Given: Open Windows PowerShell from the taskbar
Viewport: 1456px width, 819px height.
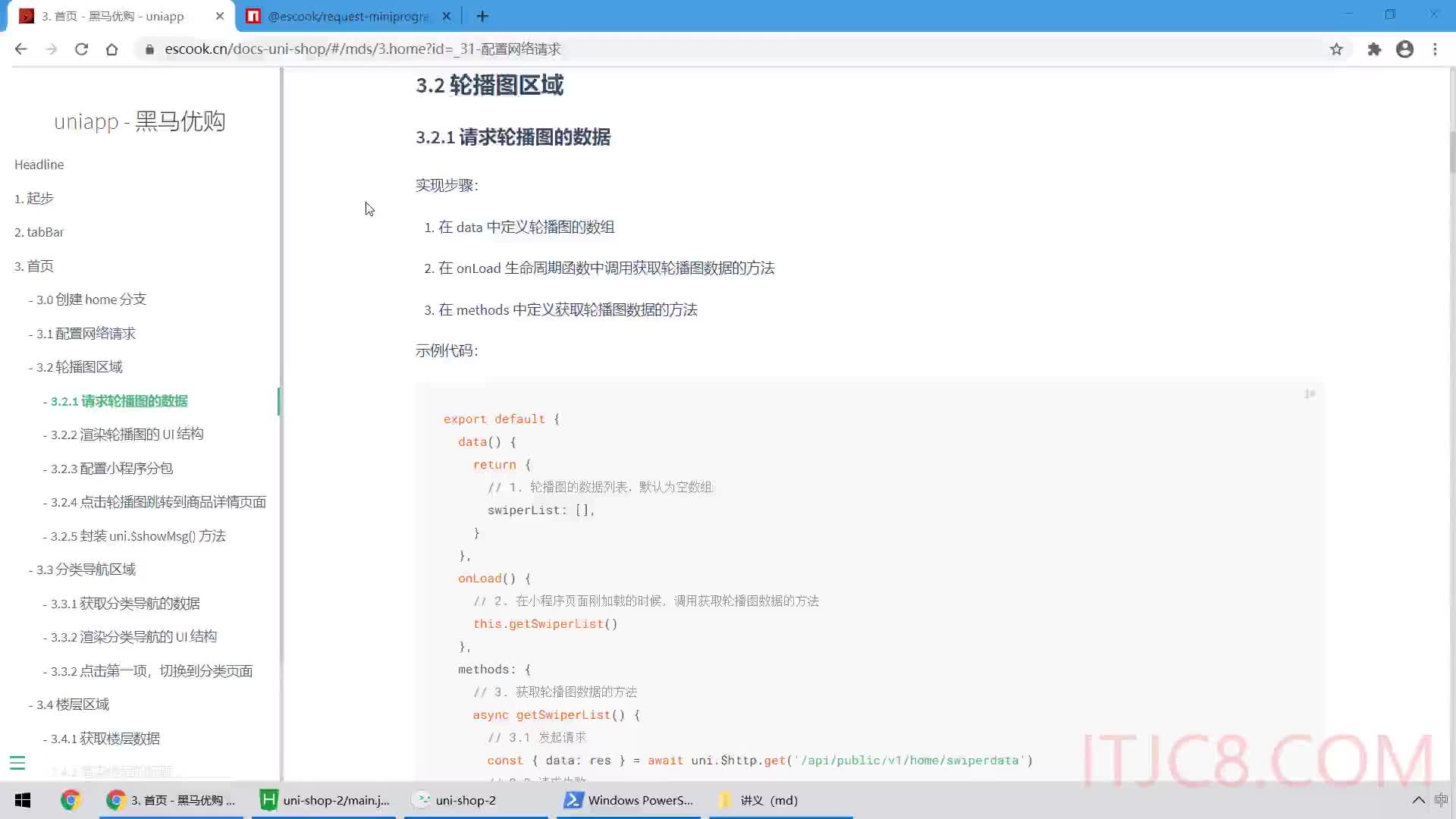Looking at the screenshot, I should [x=629, y=800].
